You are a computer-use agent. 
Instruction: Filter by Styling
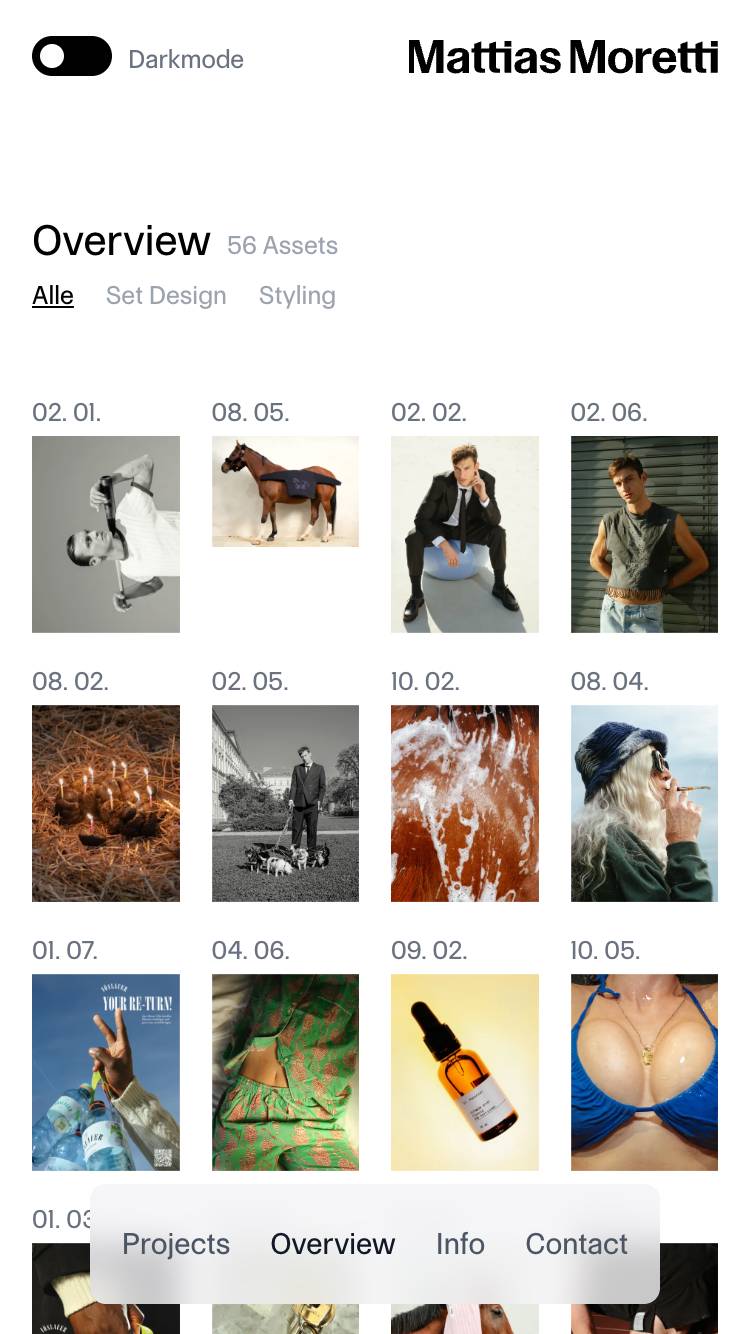pos(297,296)
